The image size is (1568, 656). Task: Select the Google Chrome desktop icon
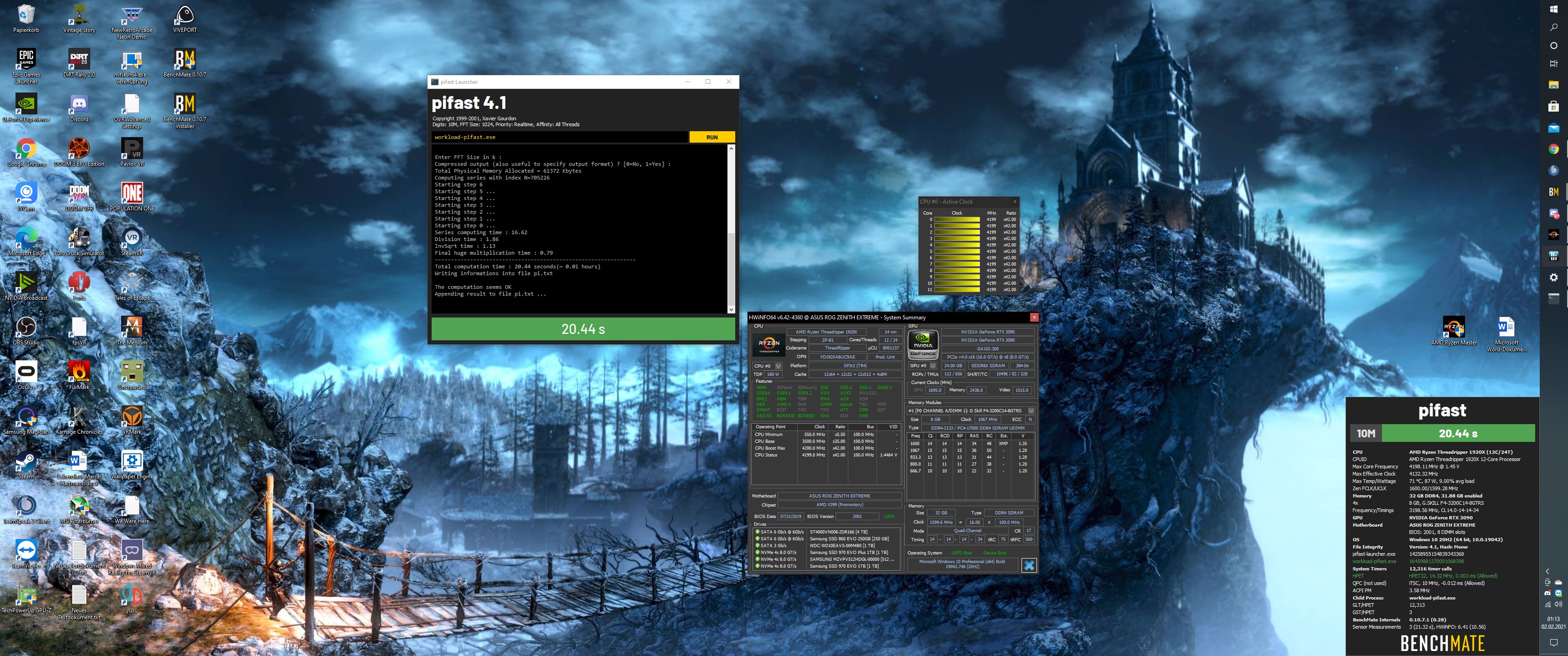[26, 152]
